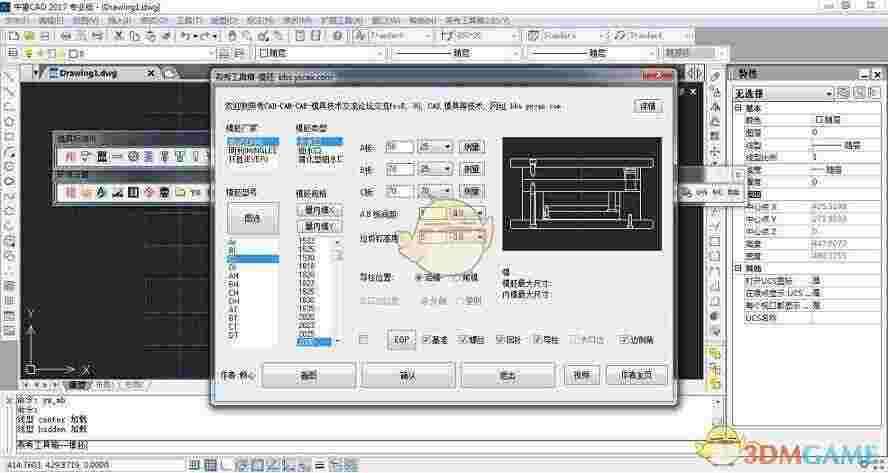Click the 画图 button in dialog
Screen dimensions: 888x473
click(309, 375)
